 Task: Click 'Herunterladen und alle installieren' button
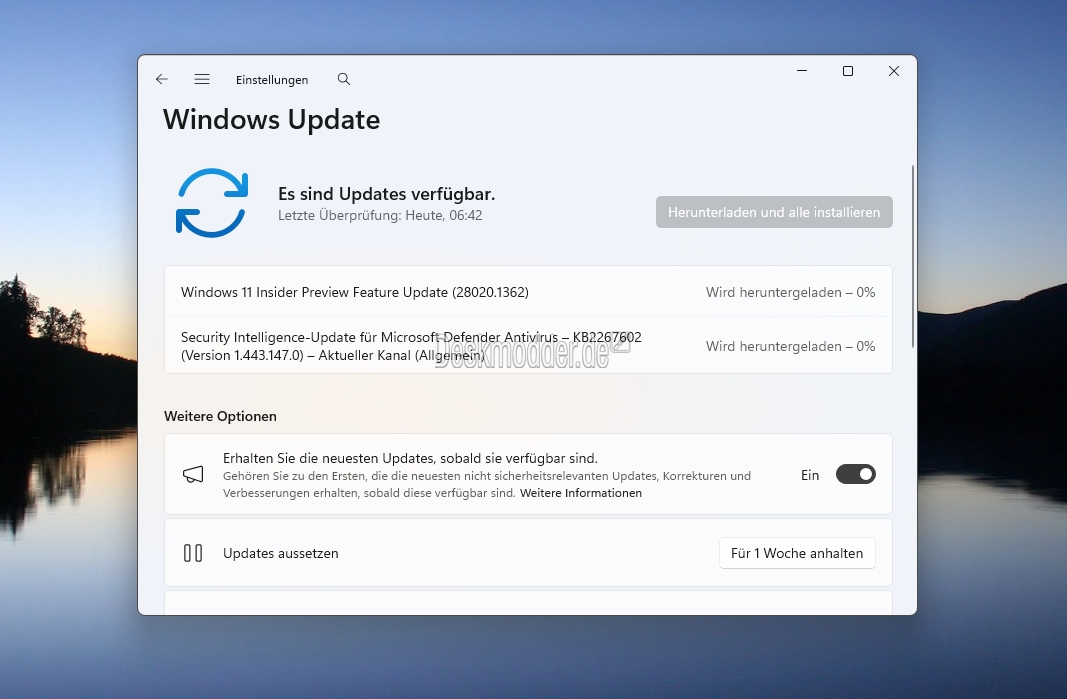(x=774, y=212)
